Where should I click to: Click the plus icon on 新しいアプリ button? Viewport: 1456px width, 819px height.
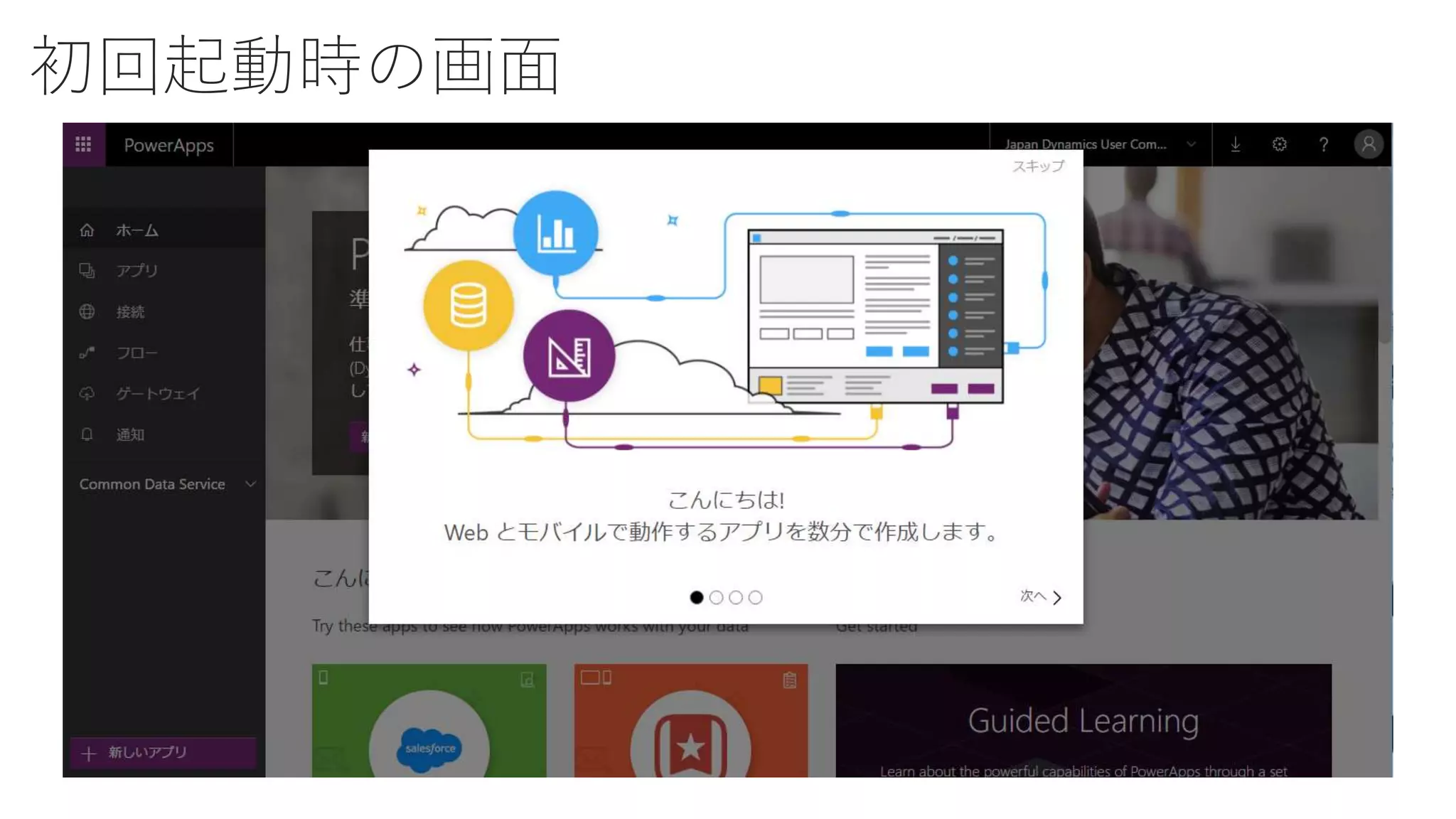pos(88,754)
